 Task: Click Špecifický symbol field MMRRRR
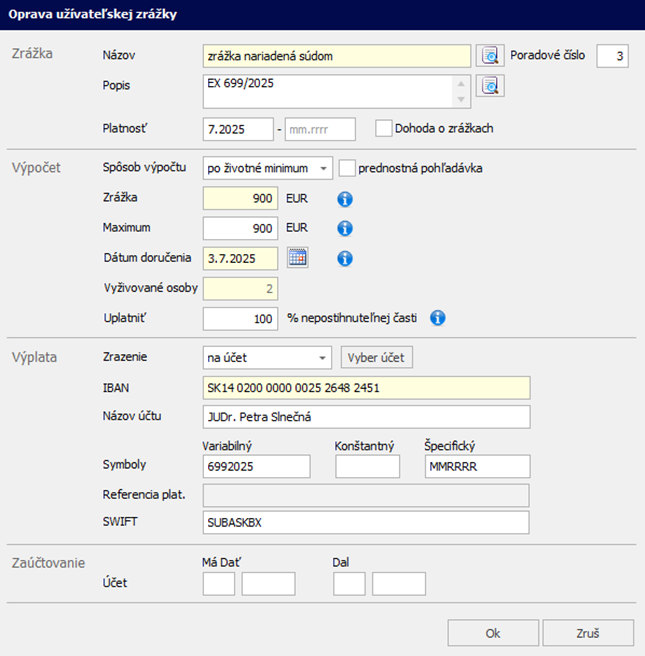point(477,466)
